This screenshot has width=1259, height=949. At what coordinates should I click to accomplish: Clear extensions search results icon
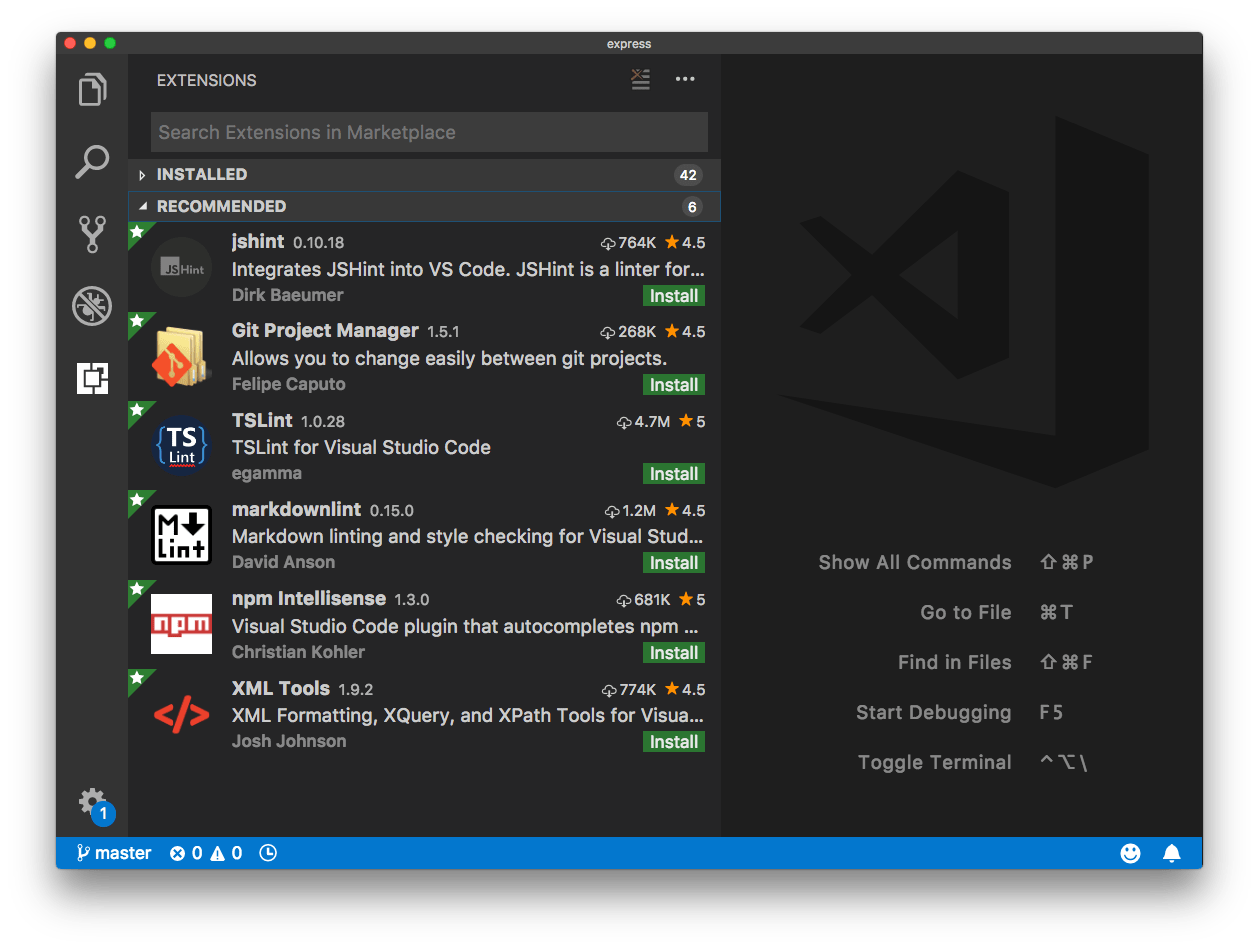point(640,80)
